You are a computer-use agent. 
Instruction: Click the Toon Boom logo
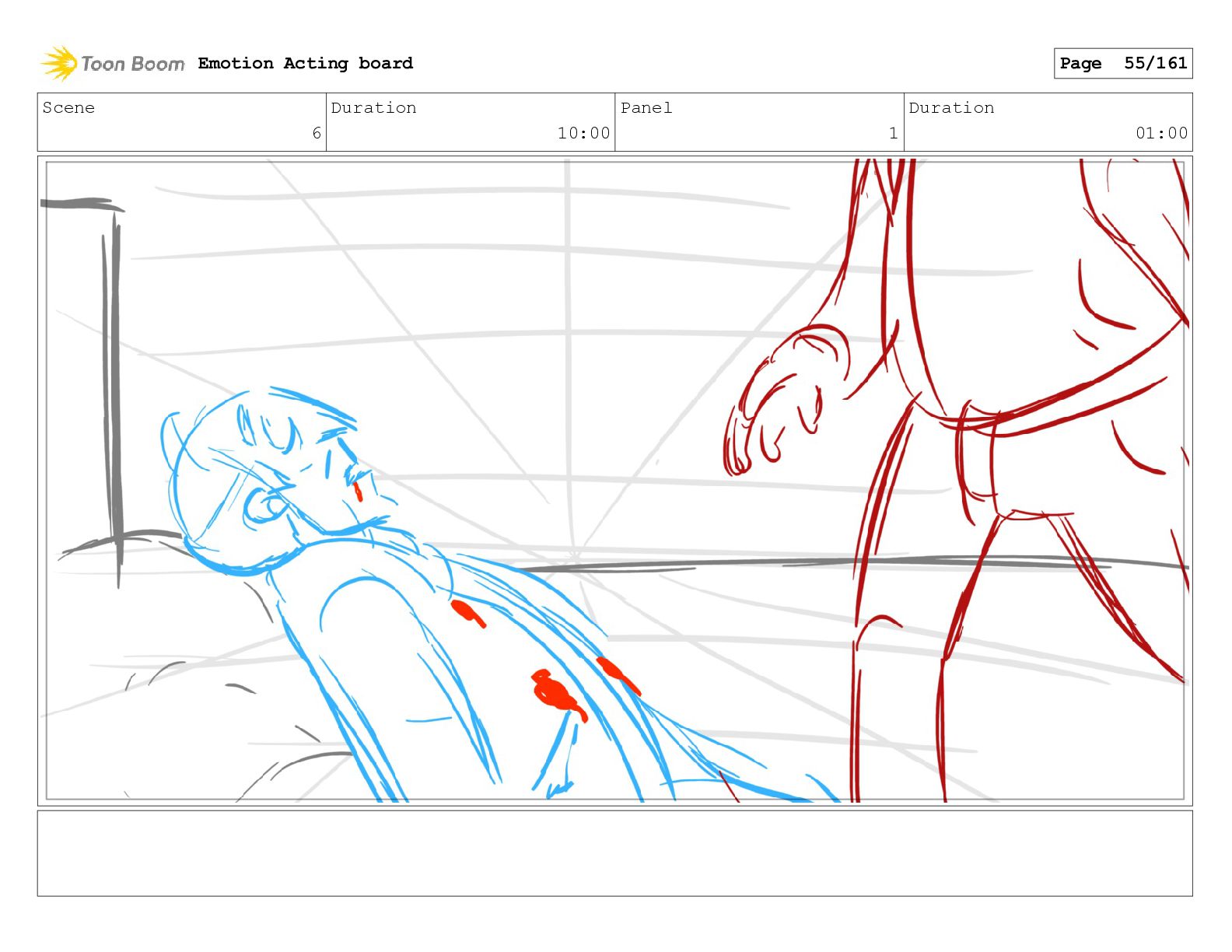point(113,63)
